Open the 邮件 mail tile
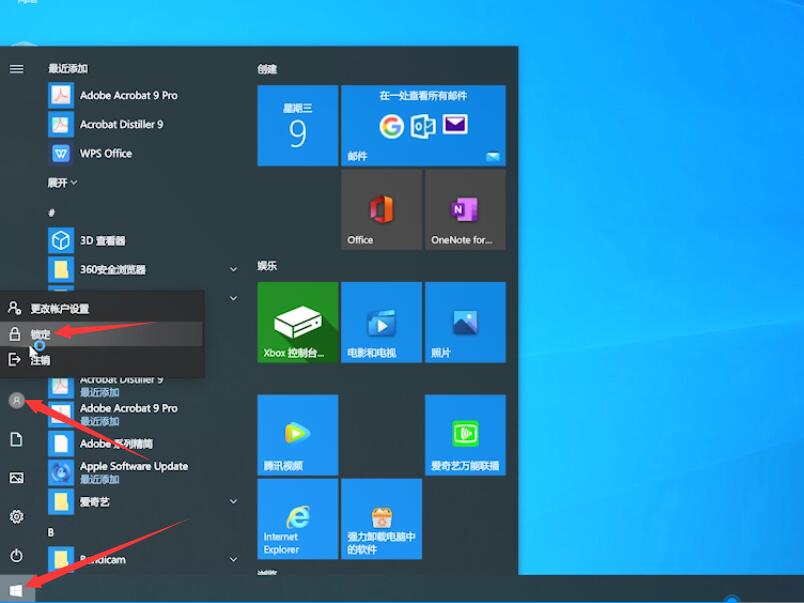The width and height of the screenshot is (804, 603). pos(424,126)
